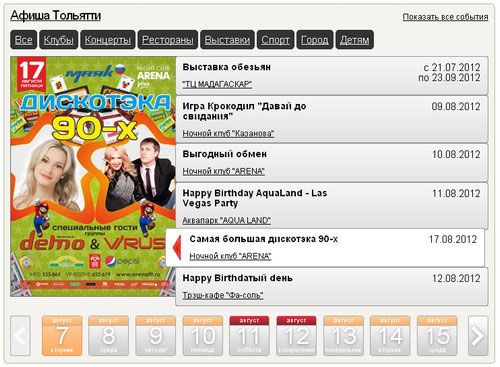
Task: Click the next dates arrow
Action: click(x=478, y=336)
